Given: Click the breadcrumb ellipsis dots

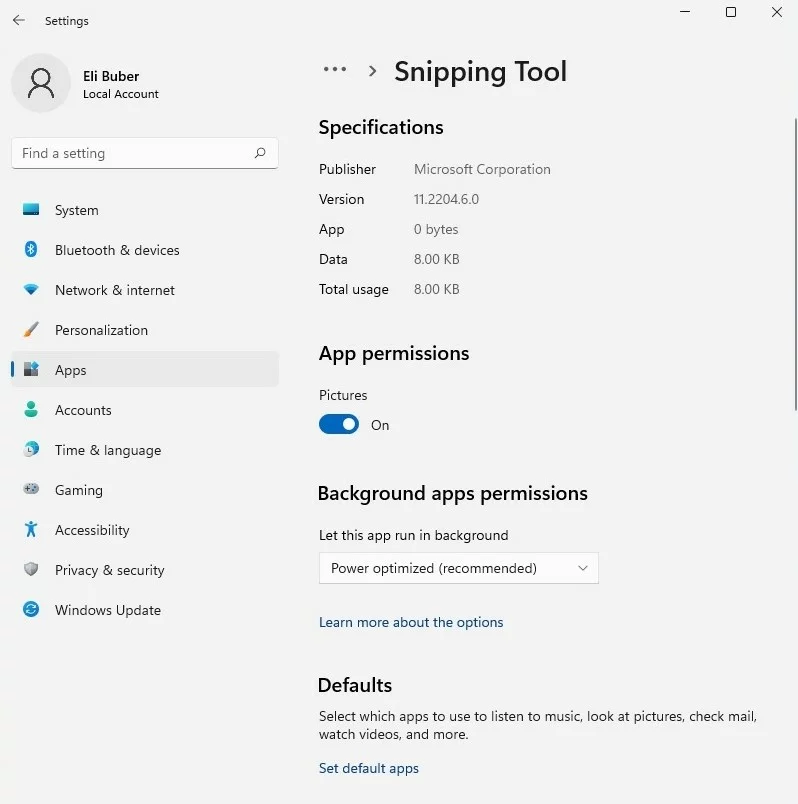Looking at the screenshot, I should 335,69.
